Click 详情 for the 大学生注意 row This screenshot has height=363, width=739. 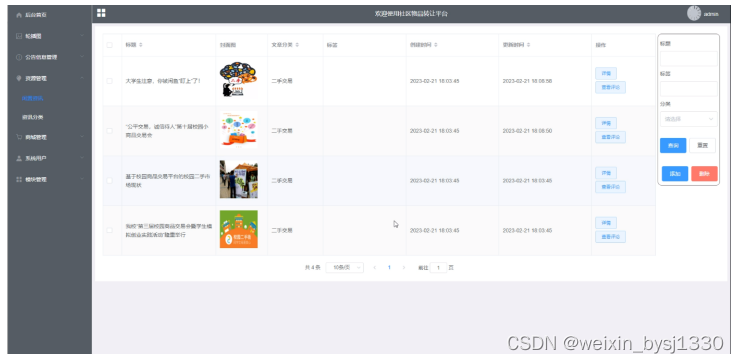(606, 74)
